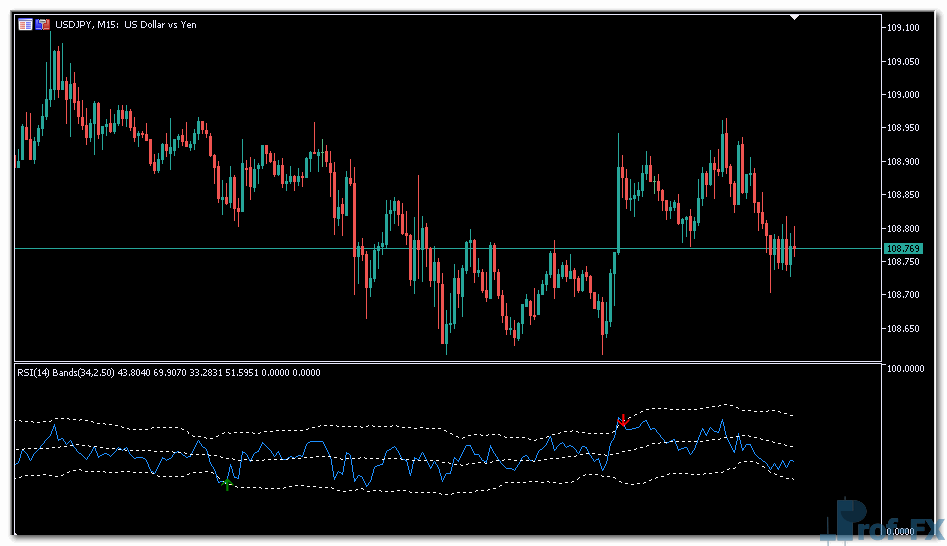Click the chart shift triangle marker
The height and width of the screenshot is (546, 947).
794,17
